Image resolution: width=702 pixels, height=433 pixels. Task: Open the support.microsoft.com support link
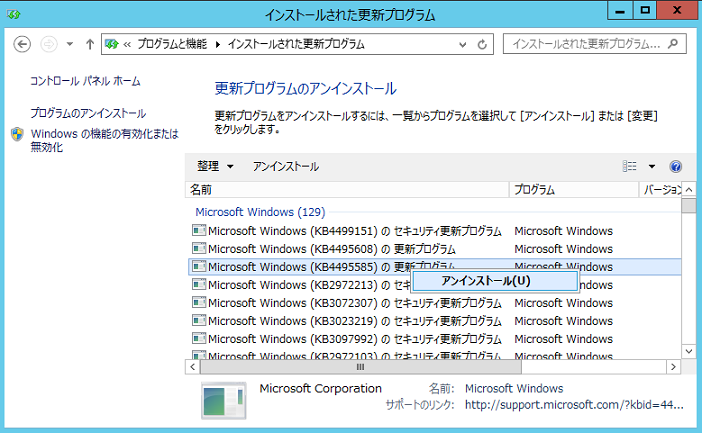574,405
